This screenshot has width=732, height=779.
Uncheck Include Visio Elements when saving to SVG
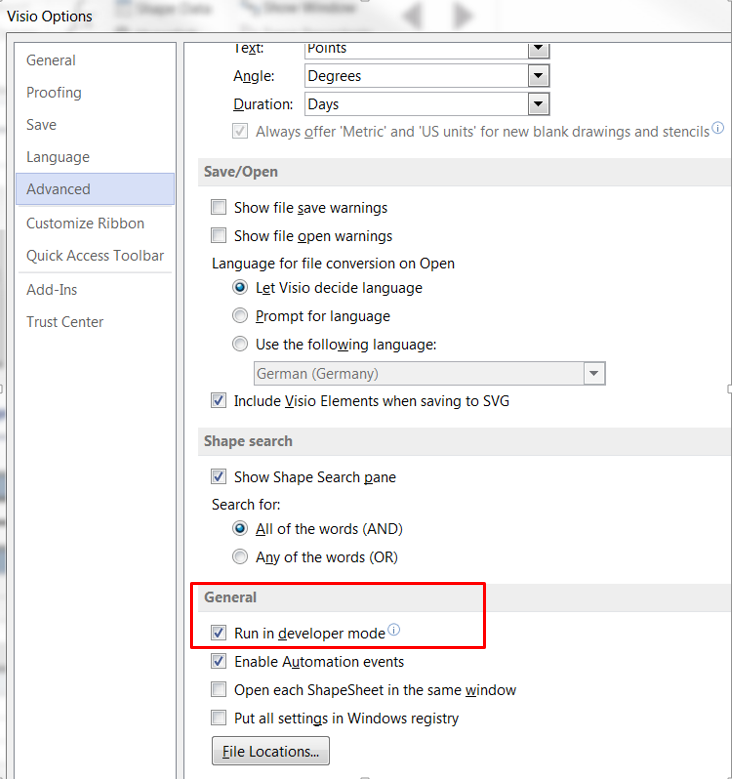pyautogui.click(x=219, y=400)
